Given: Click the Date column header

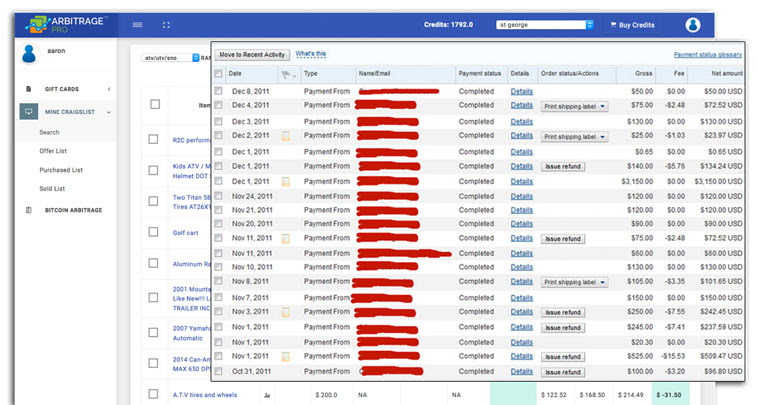Looking at the screenshot, I should tap(235, 73).
